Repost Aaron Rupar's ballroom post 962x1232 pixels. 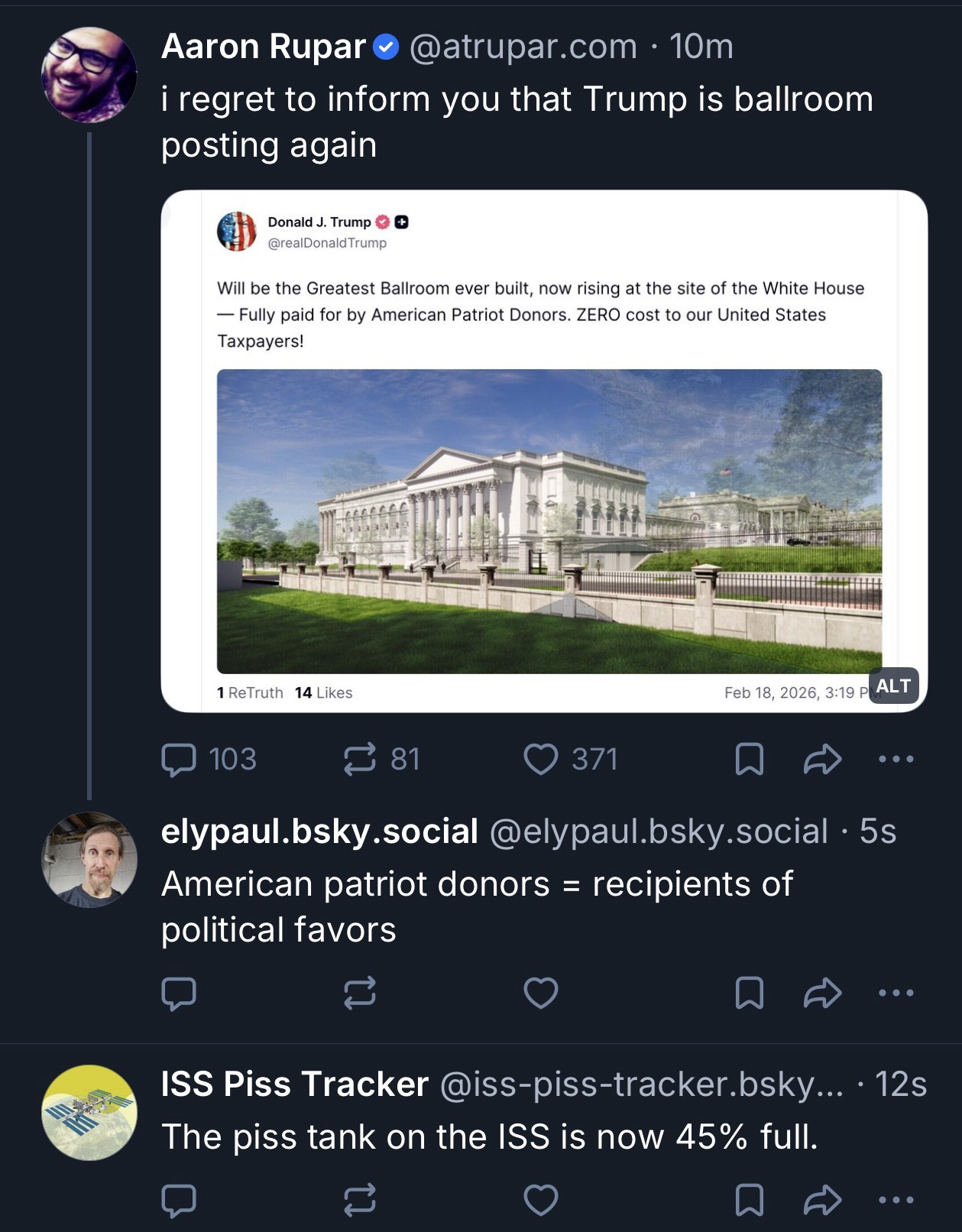[360, 760]
